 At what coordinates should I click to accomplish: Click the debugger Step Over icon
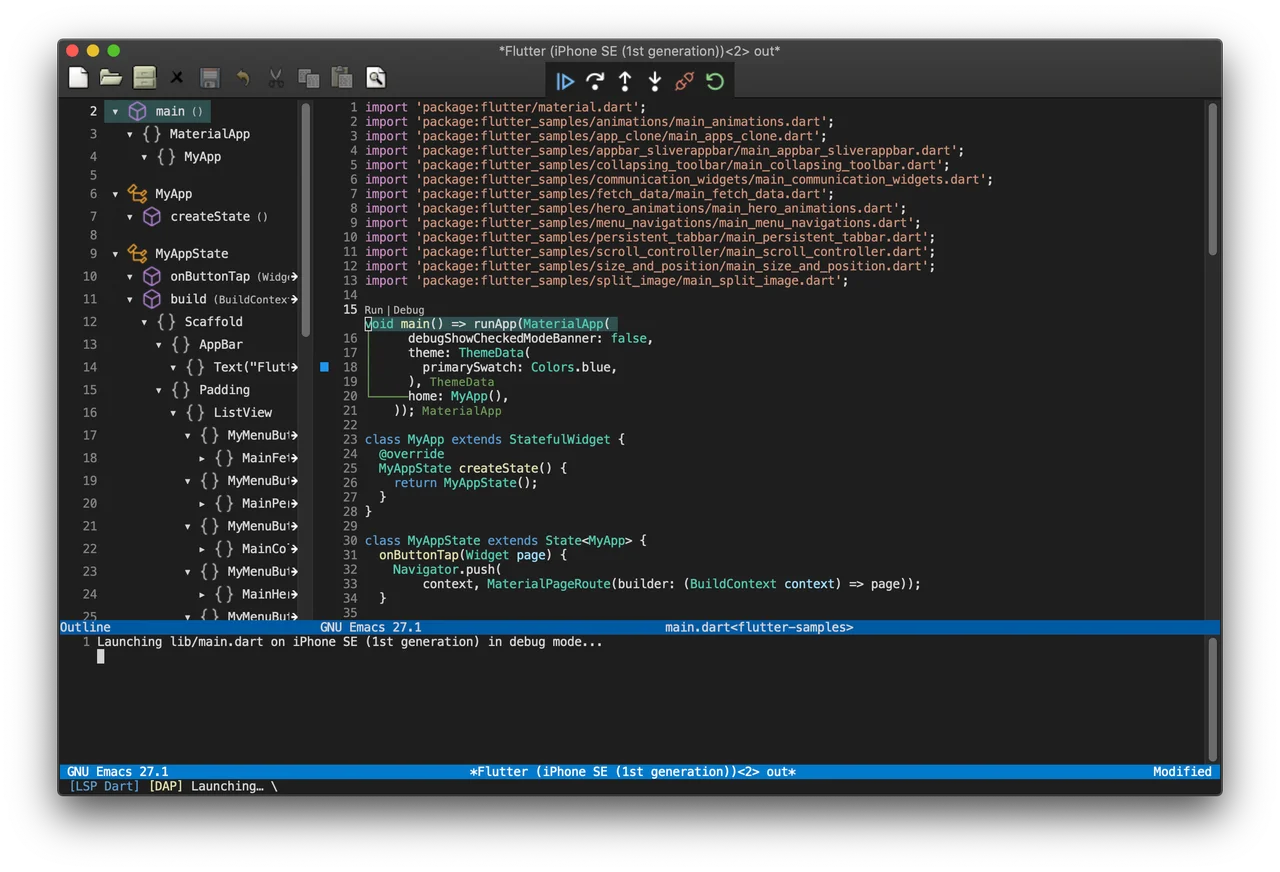595,81
